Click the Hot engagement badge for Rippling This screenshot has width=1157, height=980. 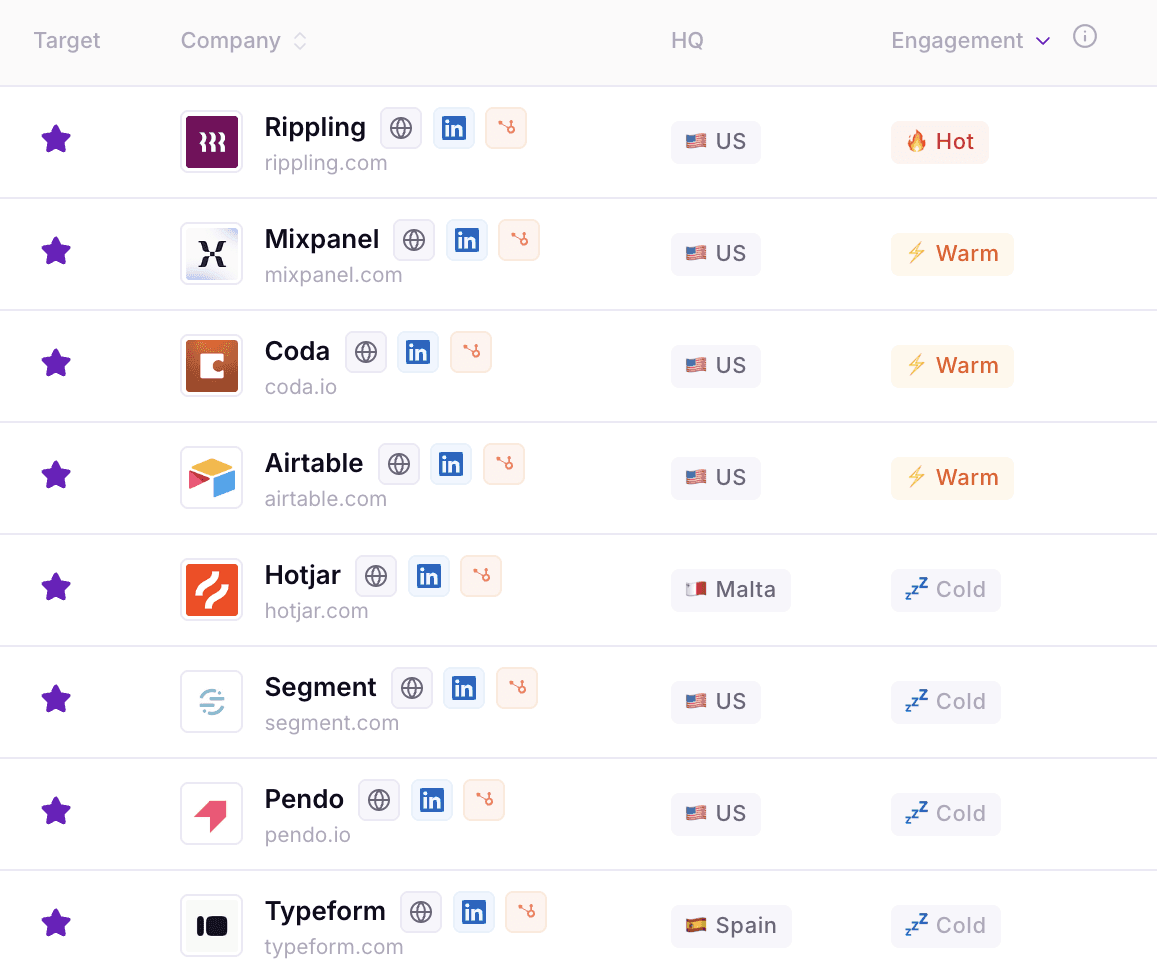939,141
